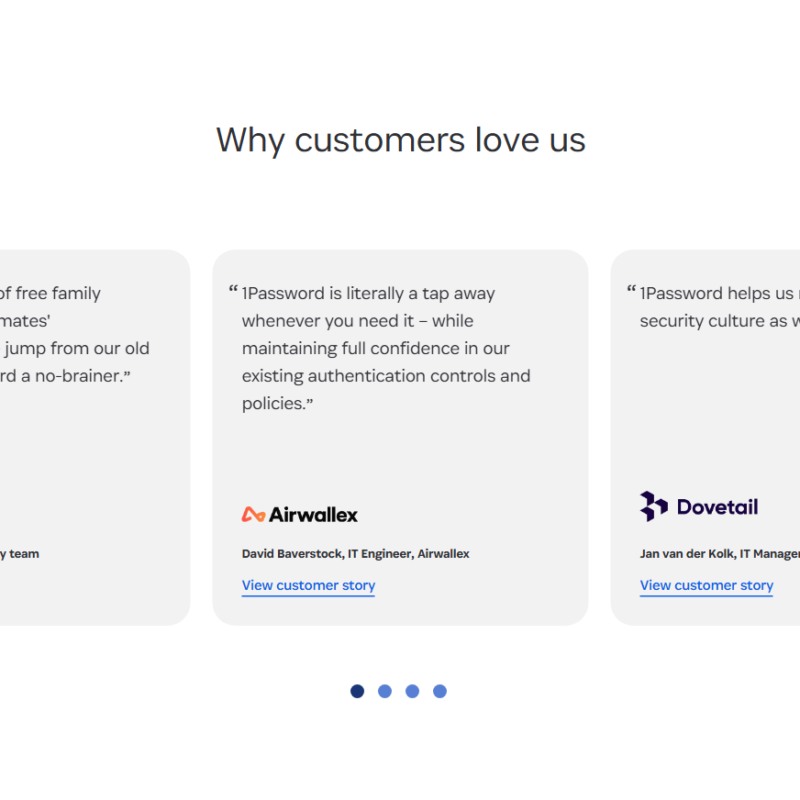The image size is (800, 800).
Task: Click the purple Dovetail logo symbol
Action: tap(654, 506)
